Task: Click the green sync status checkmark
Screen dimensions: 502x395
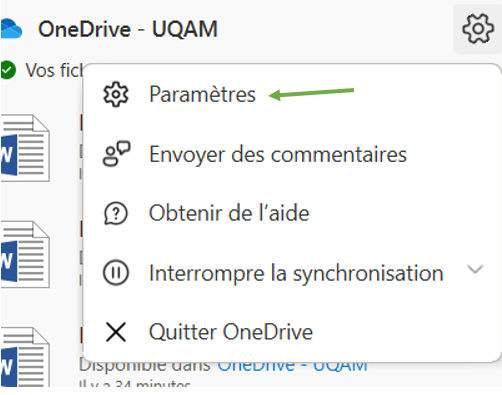Action: click(x=8, y=70)
